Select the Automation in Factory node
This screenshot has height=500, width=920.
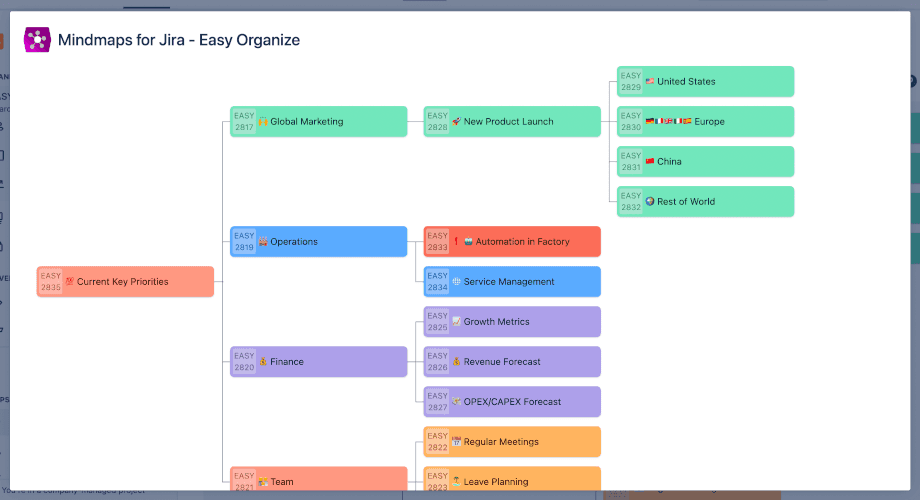tap(512, 242)
